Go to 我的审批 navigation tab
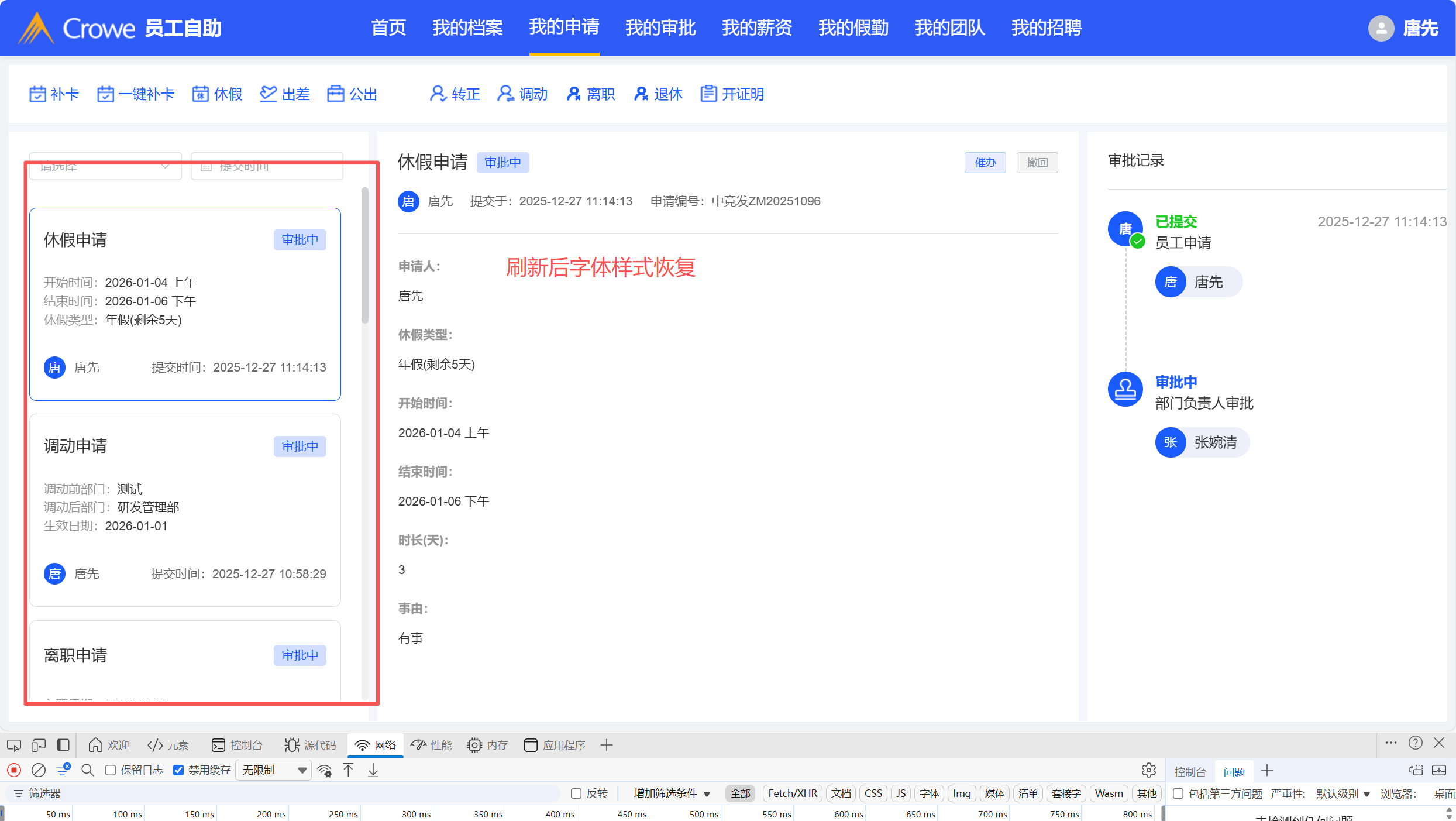 point(660,28)
